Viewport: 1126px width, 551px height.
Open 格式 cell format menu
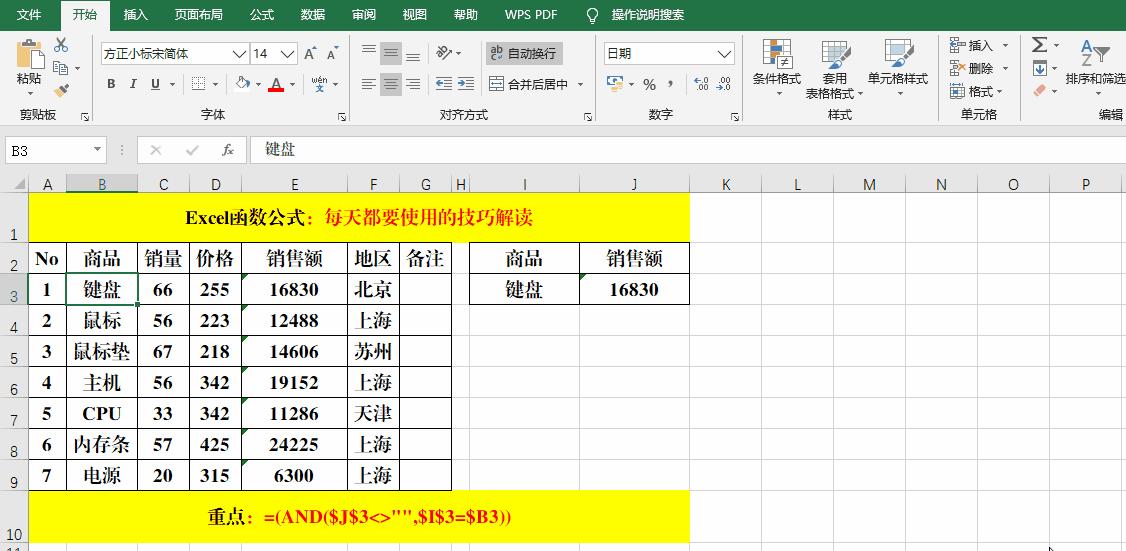tap(976, 91)
